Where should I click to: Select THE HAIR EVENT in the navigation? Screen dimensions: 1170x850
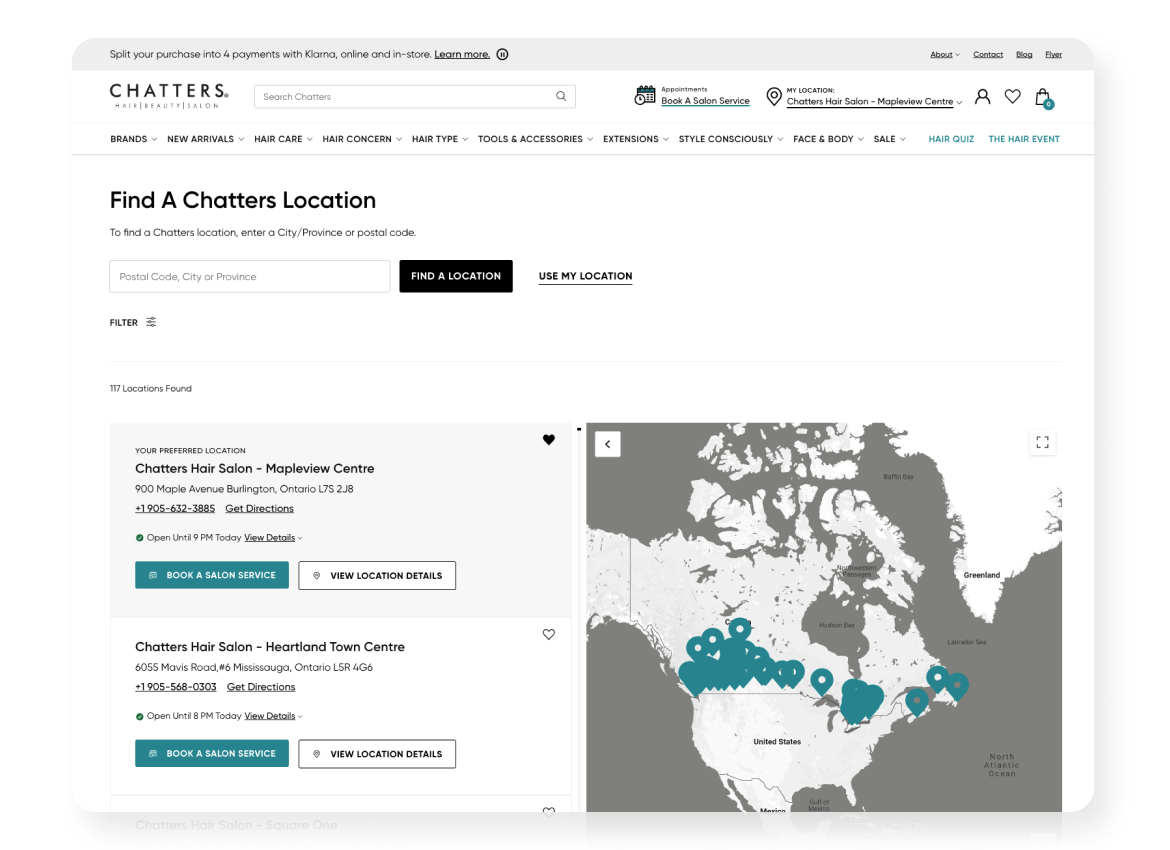pos(1024,139)
